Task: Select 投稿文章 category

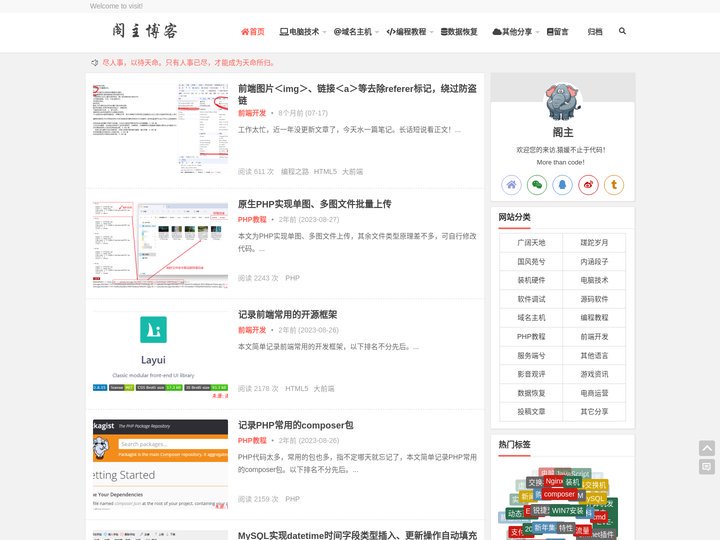Action: [531, 412]
